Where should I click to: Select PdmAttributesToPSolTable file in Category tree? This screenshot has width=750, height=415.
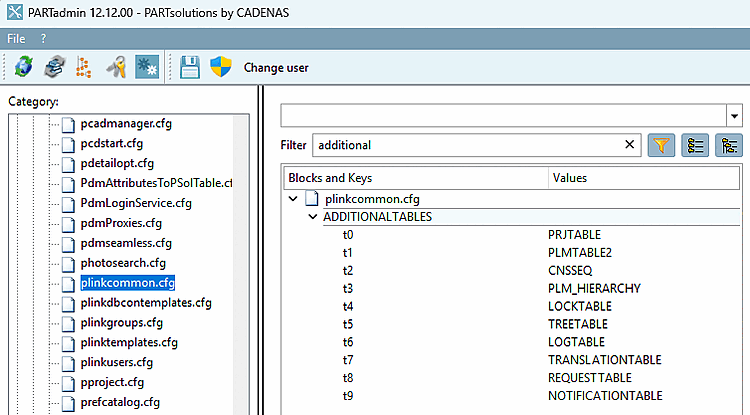tap(156, 183)
